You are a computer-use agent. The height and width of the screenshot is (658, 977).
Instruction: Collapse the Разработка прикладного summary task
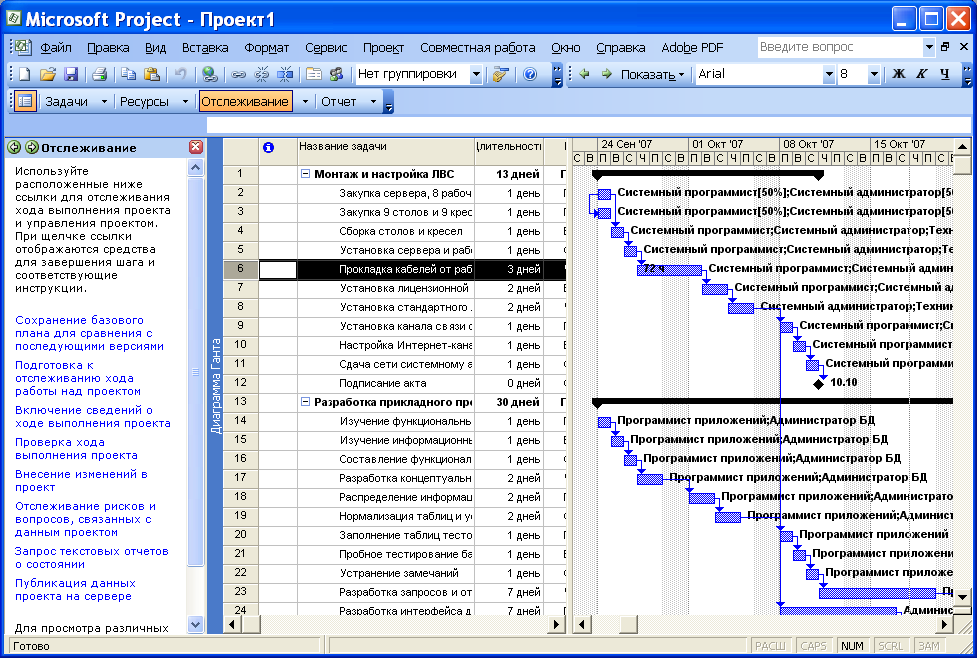click(305, 402)
